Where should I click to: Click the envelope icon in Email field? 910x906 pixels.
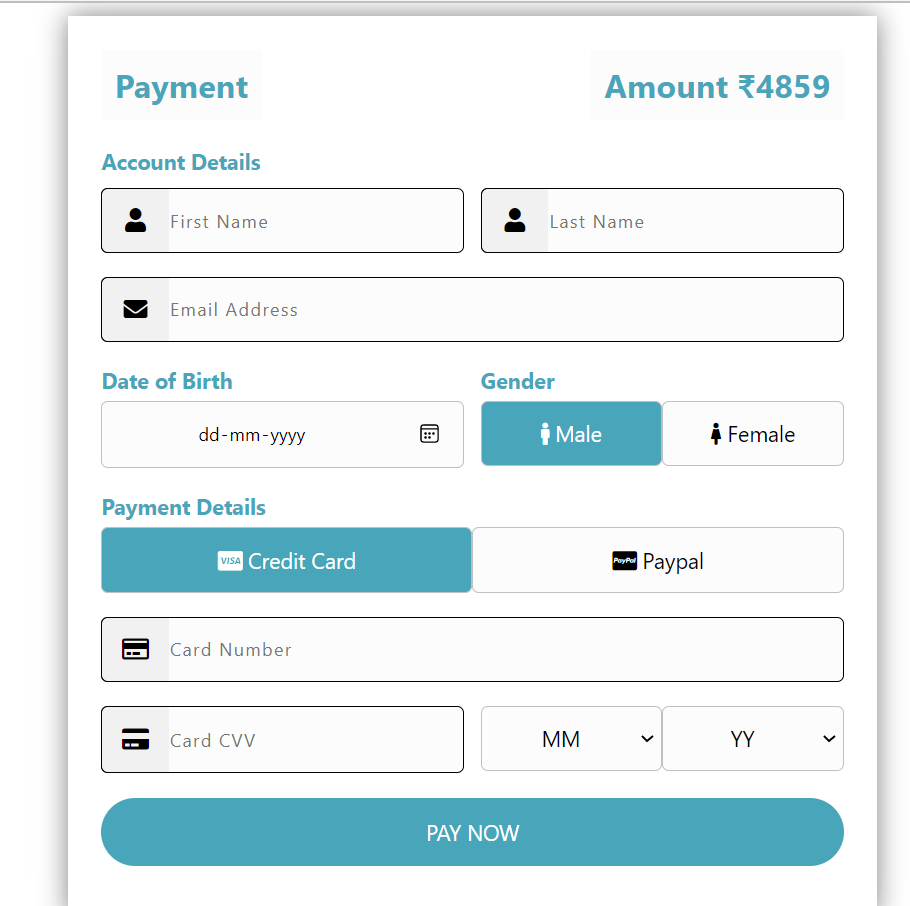[x=135, y=309]
